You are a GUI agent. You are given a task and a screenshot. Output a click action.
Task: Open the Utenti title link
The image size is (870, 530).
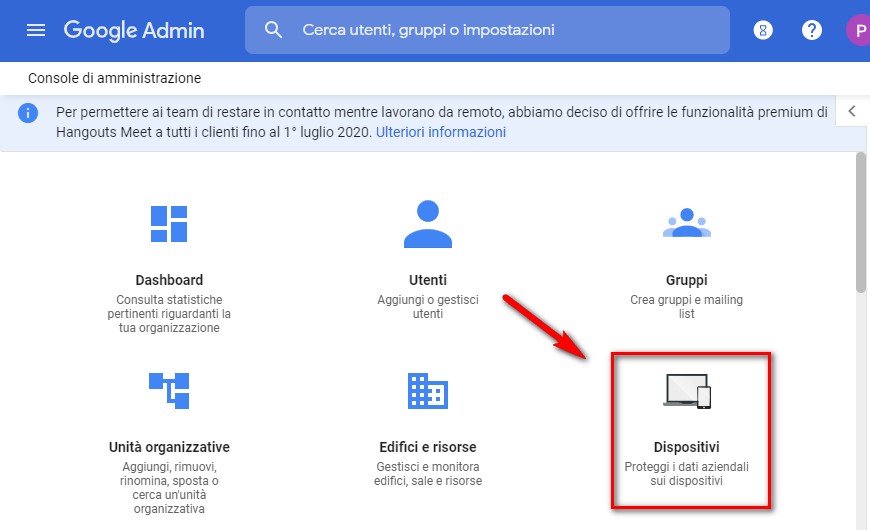click(428, 280)
